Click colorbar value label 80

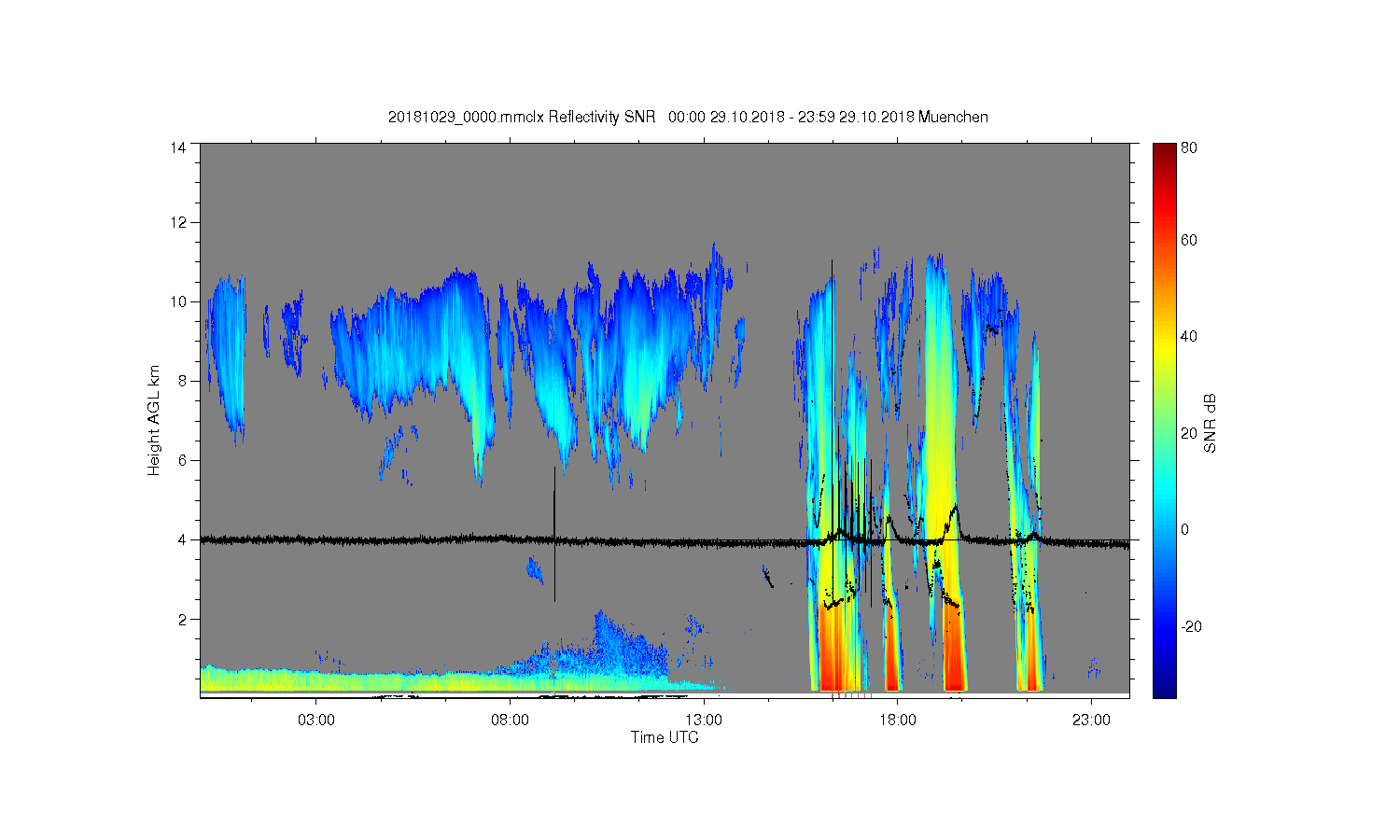[x=1189, y=147]
